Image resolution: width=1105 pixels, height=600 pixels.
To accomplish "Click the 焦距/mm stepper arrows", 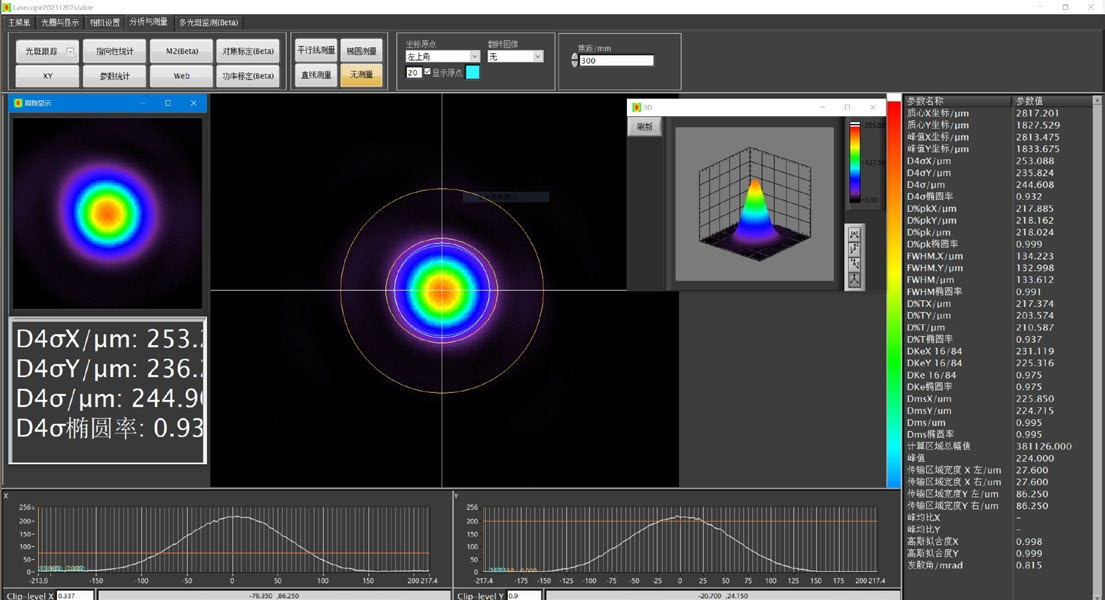I will [574, 60].
